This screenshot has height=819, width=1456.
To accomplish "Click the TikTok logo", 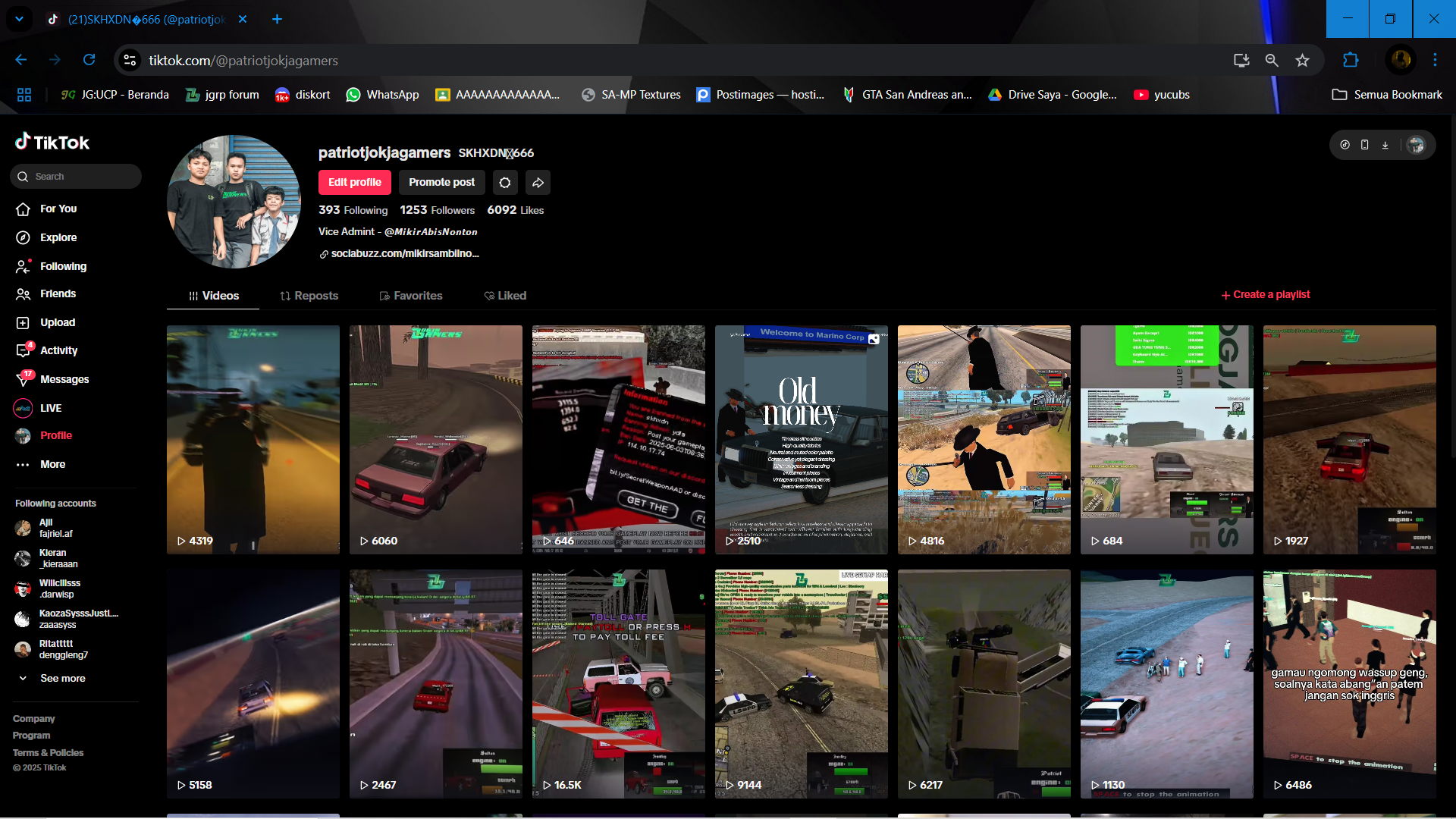I will (52, 142).
